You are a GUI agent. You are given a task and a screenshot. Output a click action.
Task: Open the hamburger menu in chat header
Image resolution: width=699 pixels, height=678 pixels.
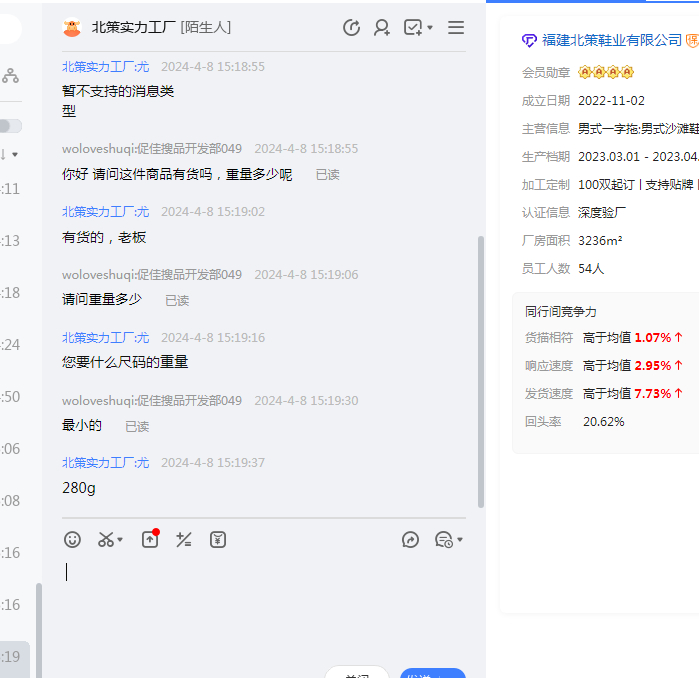pos(456,28)
